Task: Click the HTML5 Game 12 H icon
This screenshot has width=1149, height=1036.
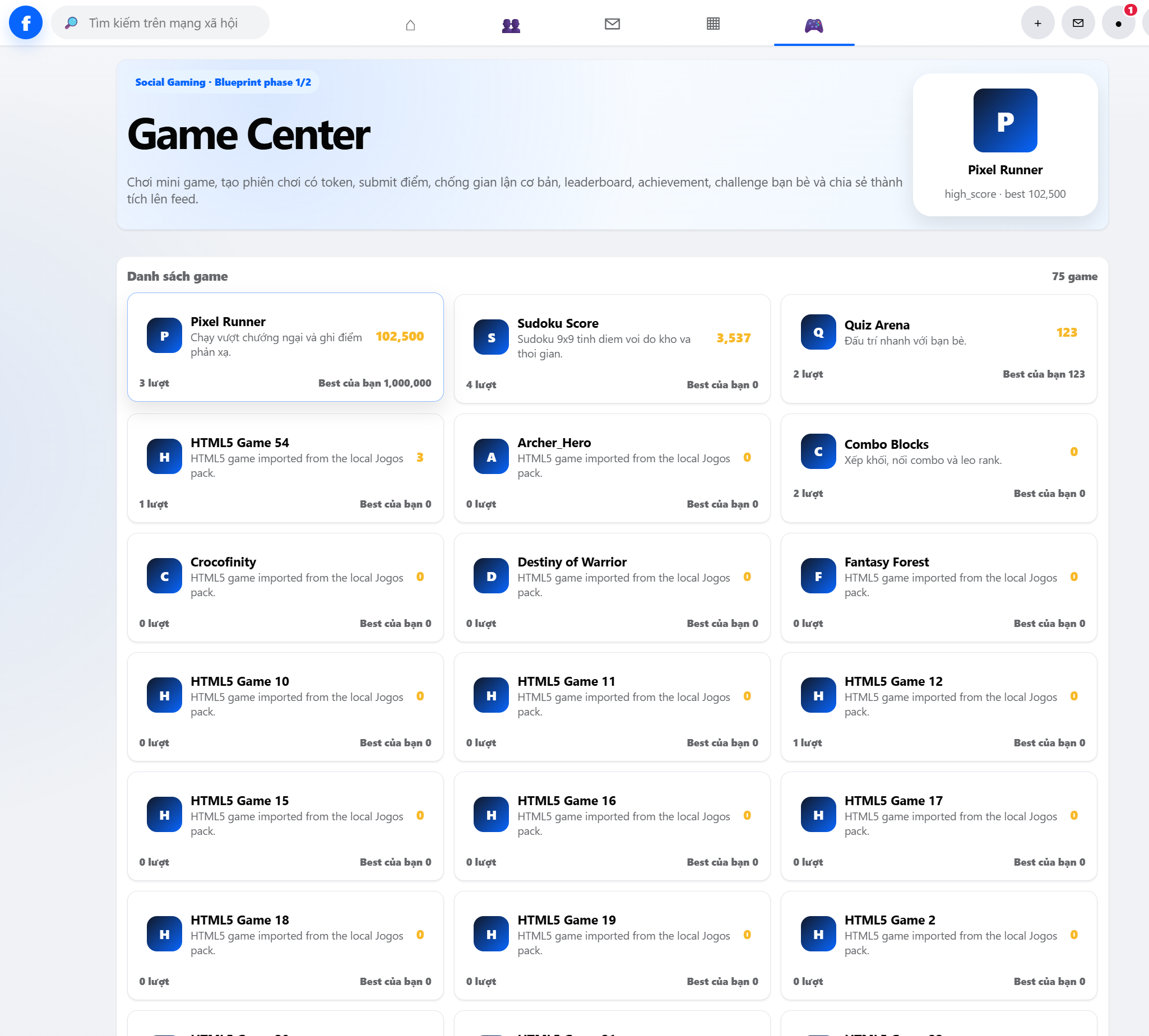Action: tap(818, 695)
